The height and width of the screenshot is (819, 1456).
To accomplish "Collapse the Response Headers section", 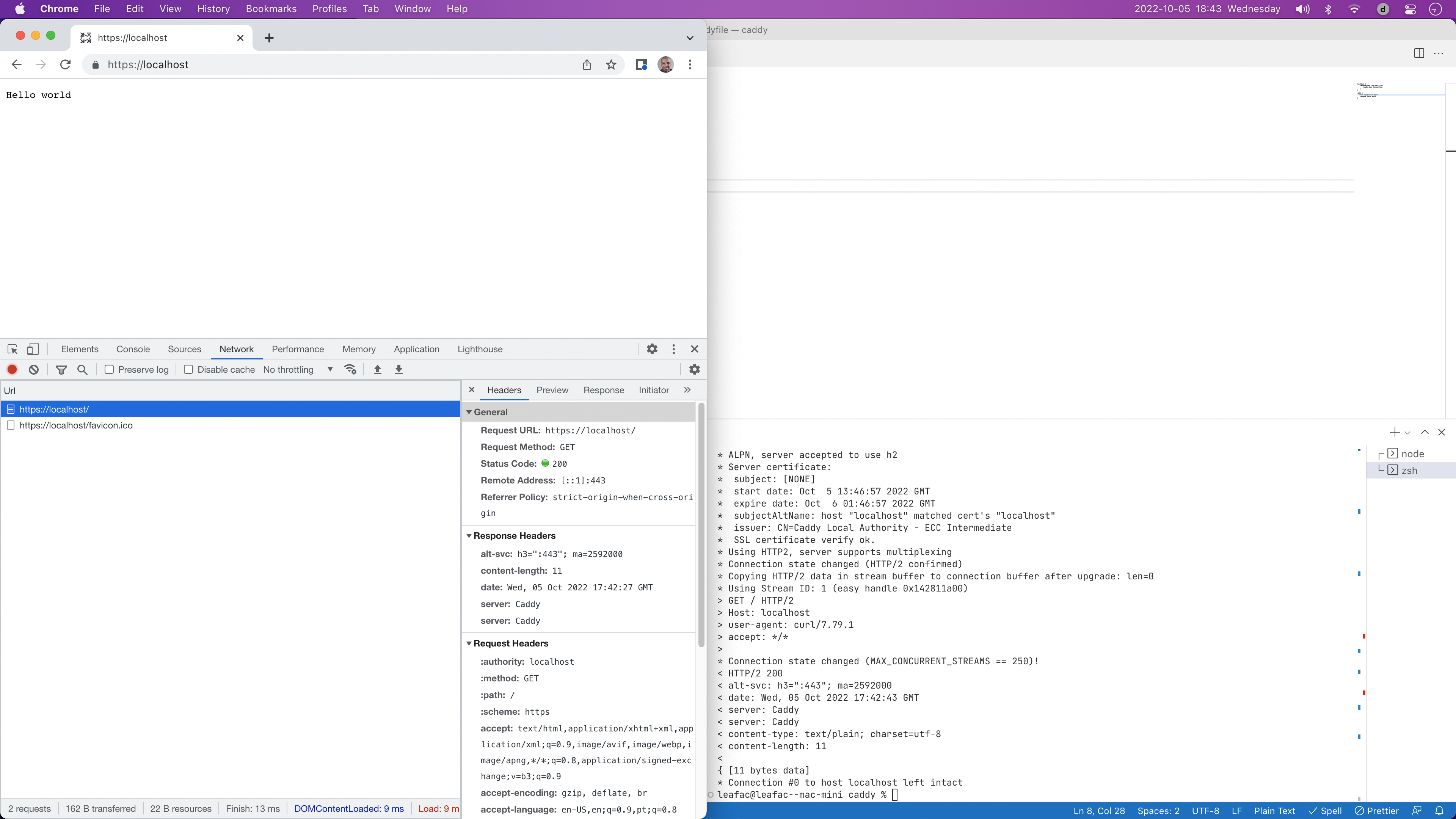I will 469,535.
